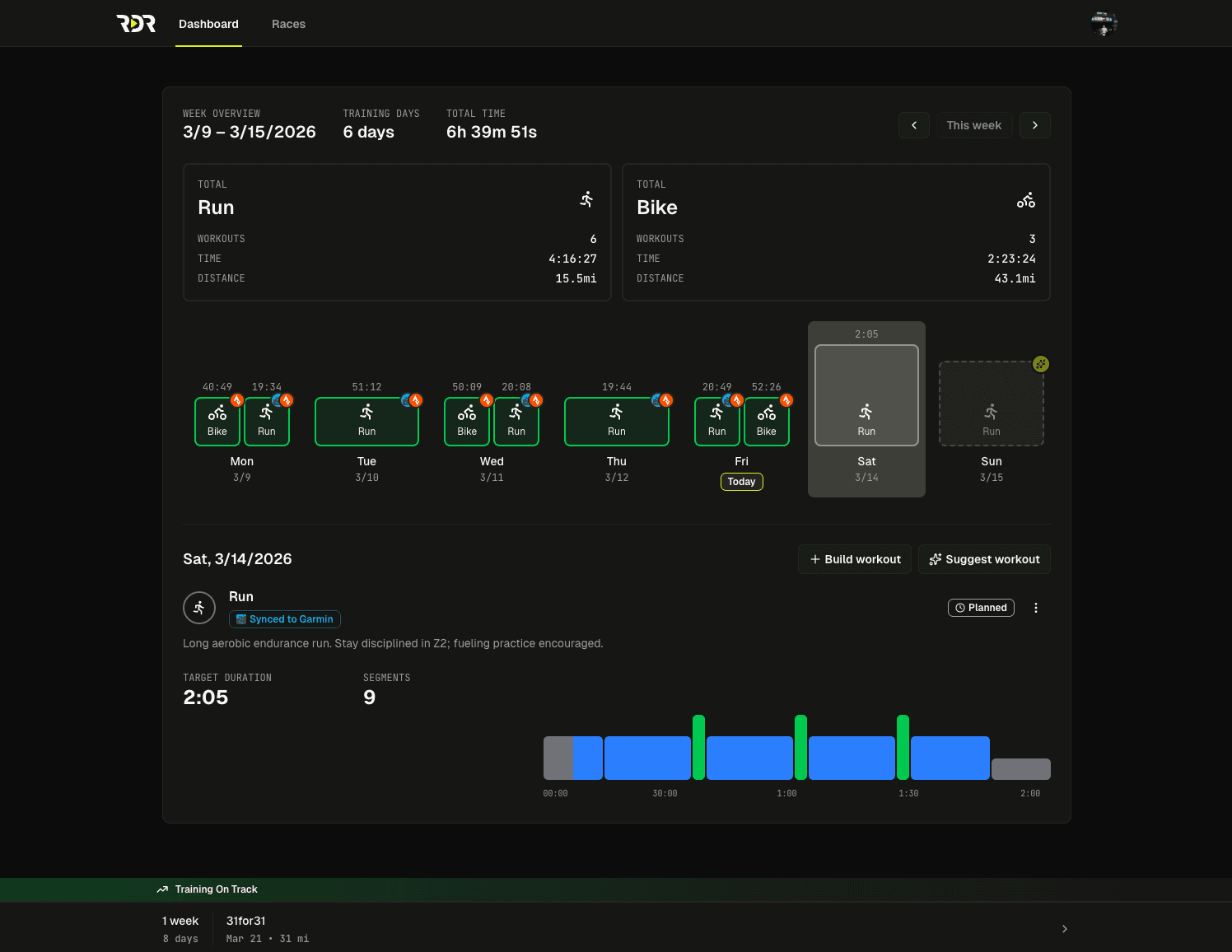Click the Synced to Garmin badge
This screenshot has width=1232, height=952.
[x=284, y=619]
